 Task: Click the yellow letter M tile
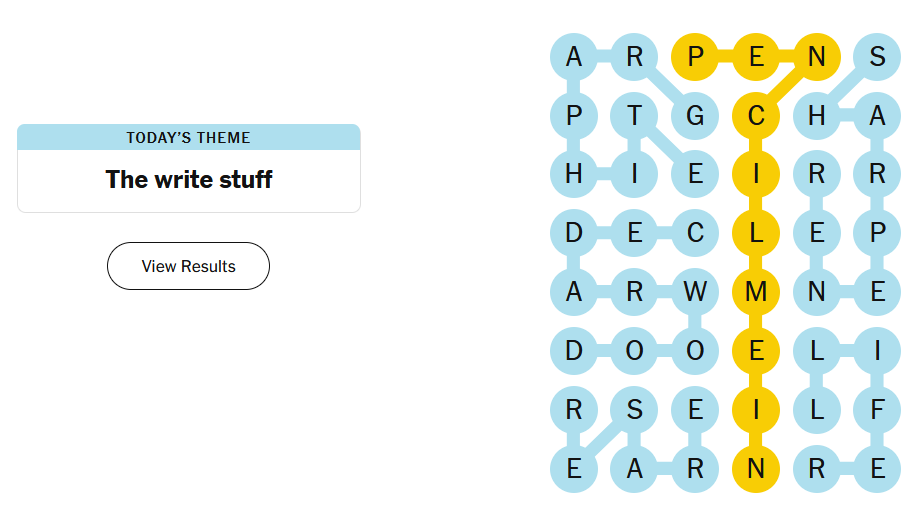[x=756, y=292]
